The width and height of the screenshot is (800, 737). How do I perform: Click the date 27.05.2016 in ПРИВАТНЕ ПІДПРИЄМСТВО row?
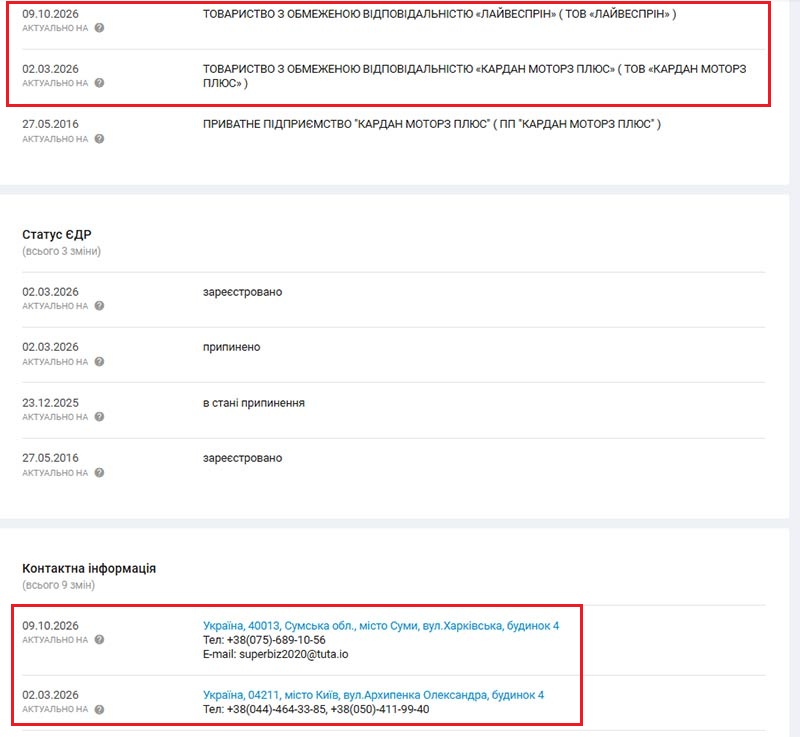[50, 124]
